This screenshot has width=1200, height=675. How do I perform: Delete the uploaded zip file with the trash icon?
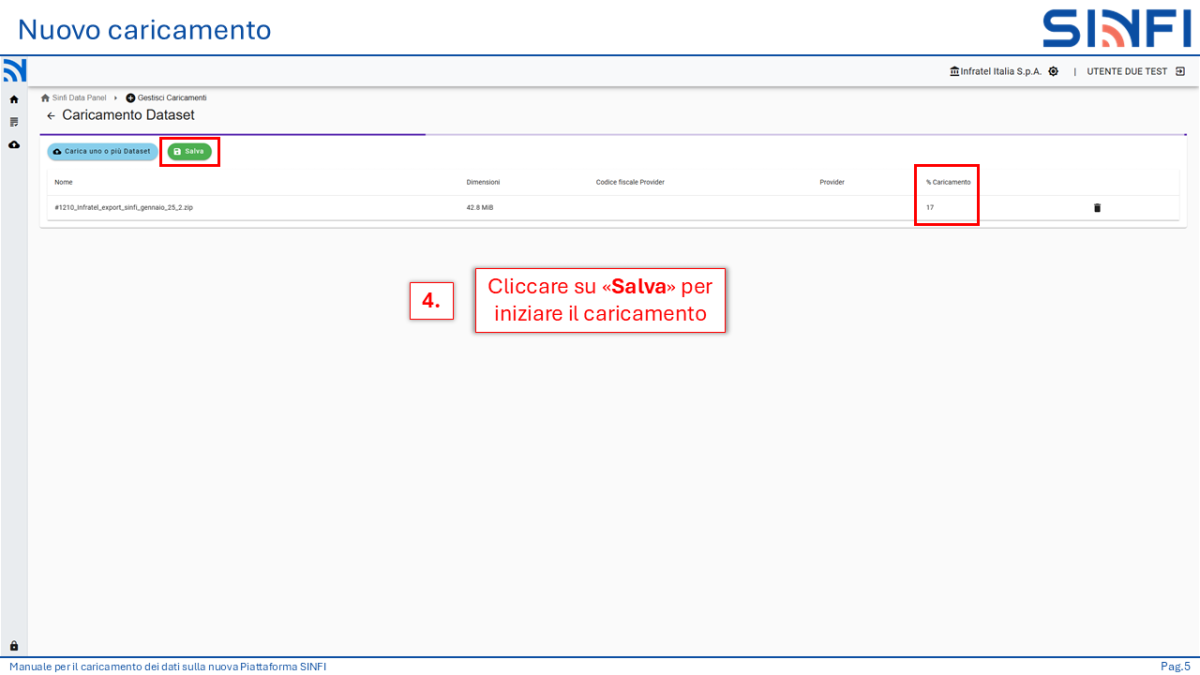tap(1097, 207)
